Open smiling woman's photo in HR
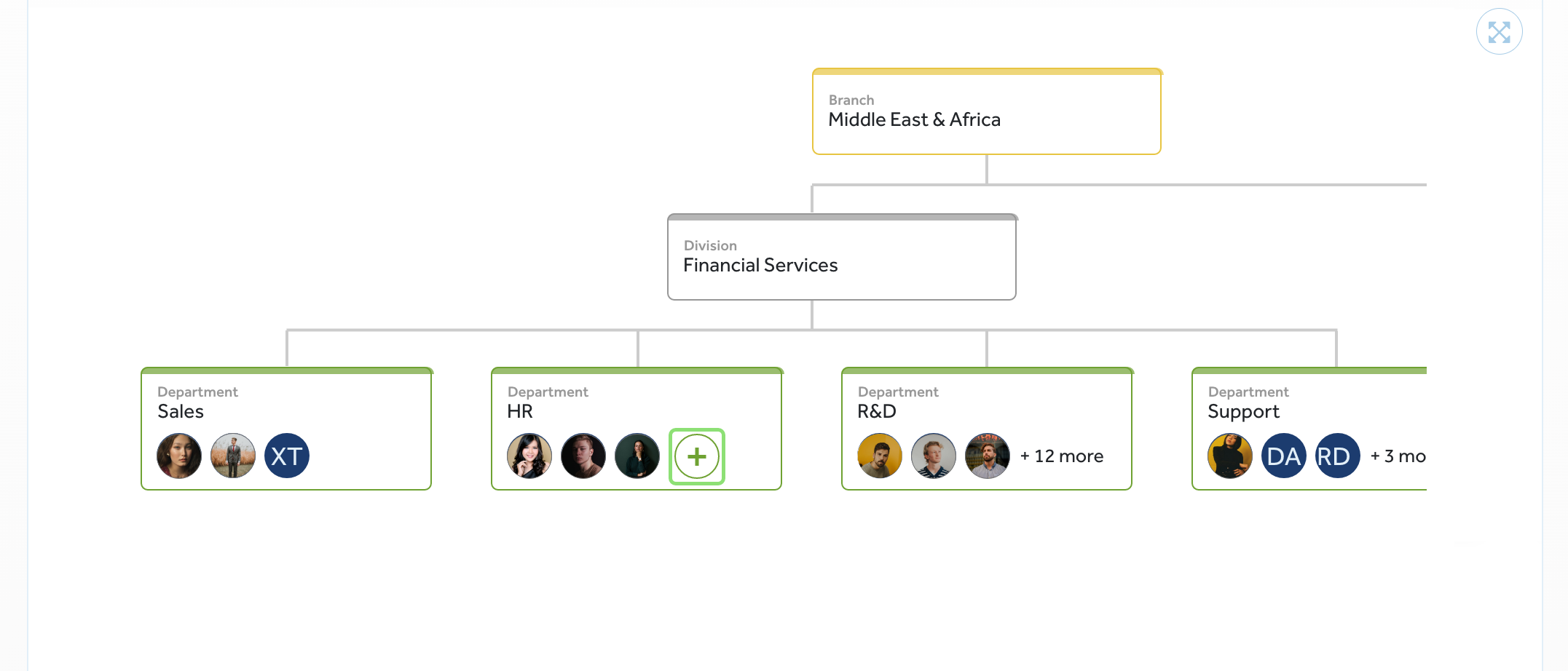 pyautogui.click(x=529, y=456)
